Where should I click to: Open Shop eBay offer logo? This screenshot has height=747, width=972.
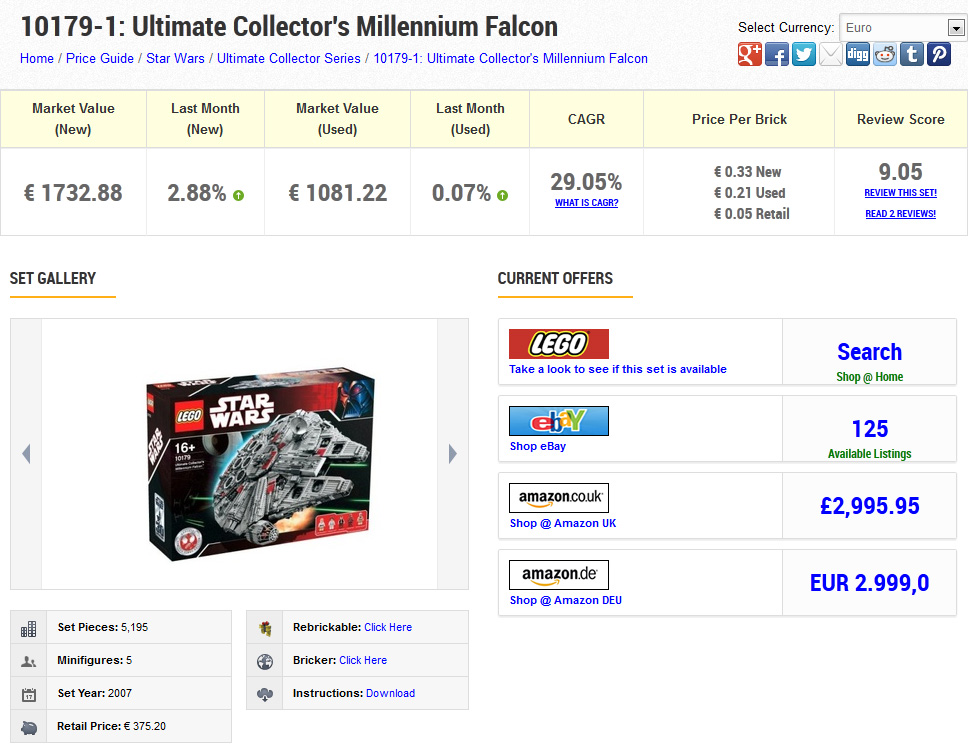pyautogui.click(x=559, y=421)
